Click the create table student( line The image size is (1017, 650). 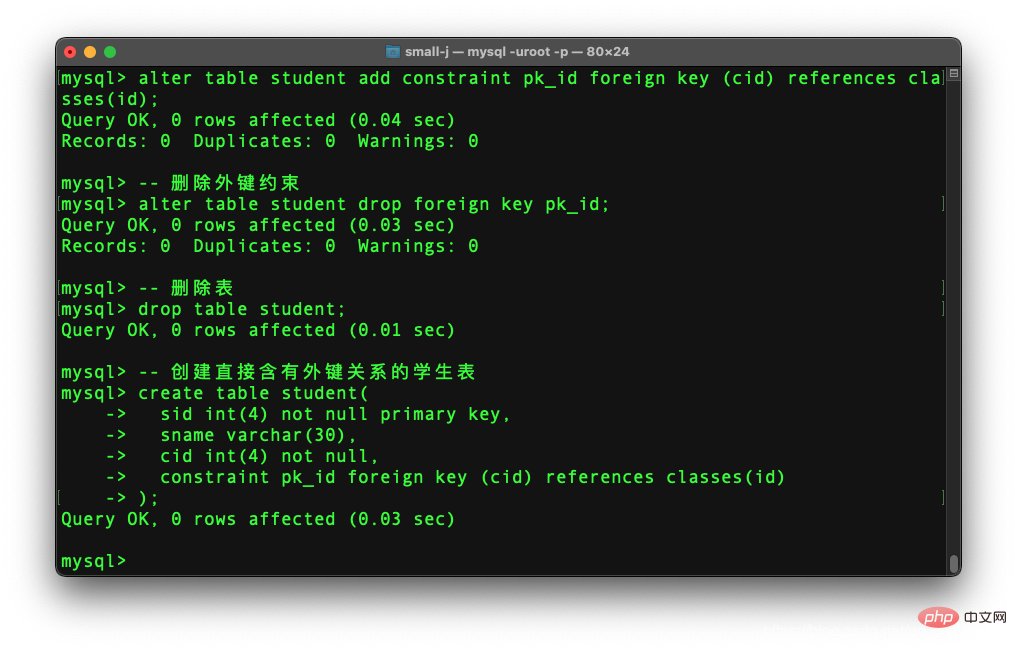215,393
